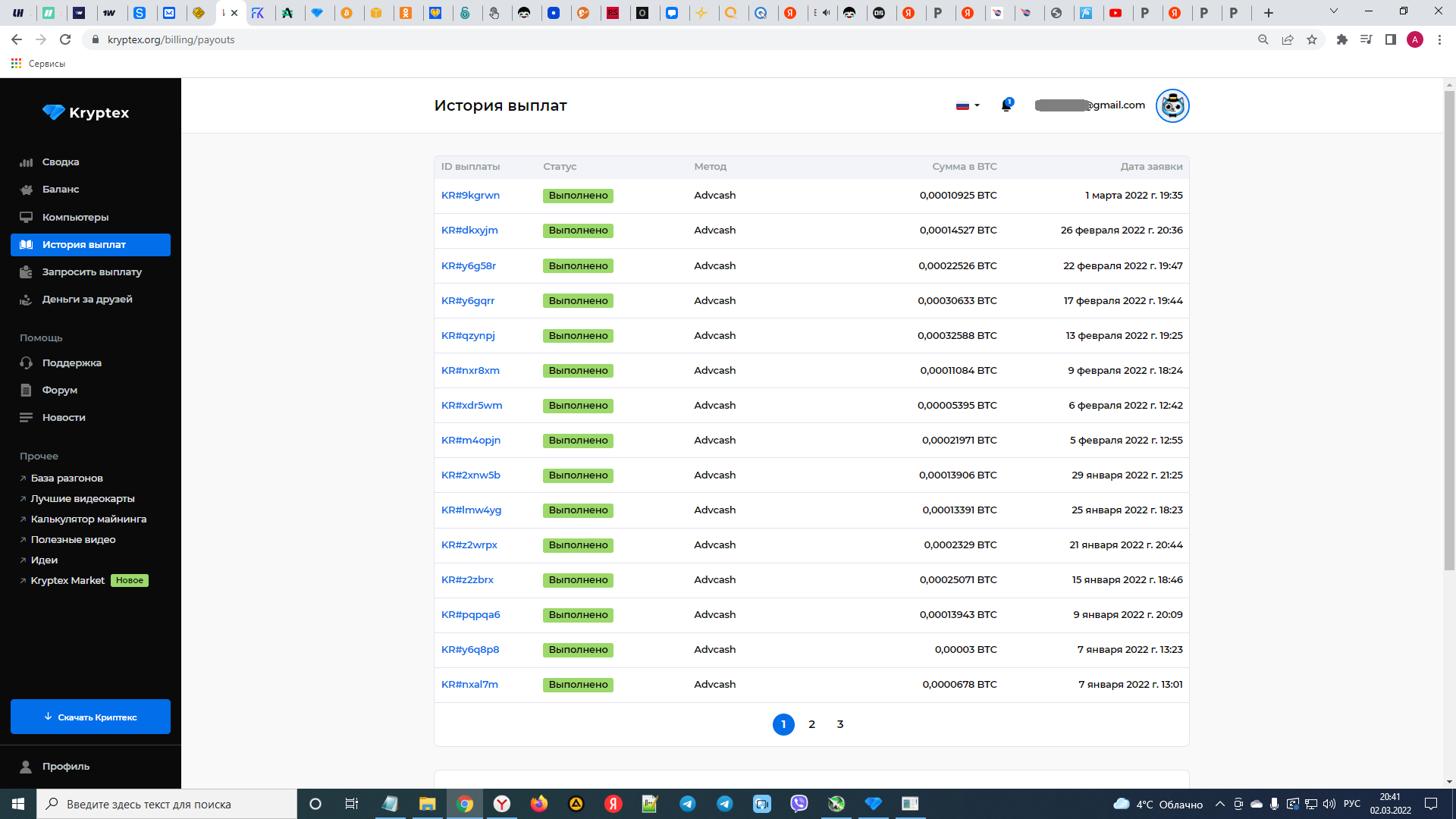Expand tab search chevron
The height and width of the screenshot is (819, 1456).
point(1333,11)
